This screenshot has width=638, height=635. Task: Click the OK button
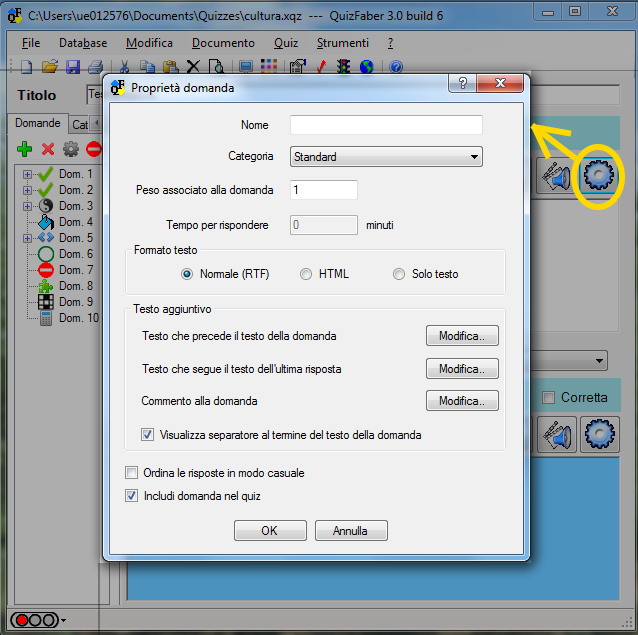tap(270, 531)
